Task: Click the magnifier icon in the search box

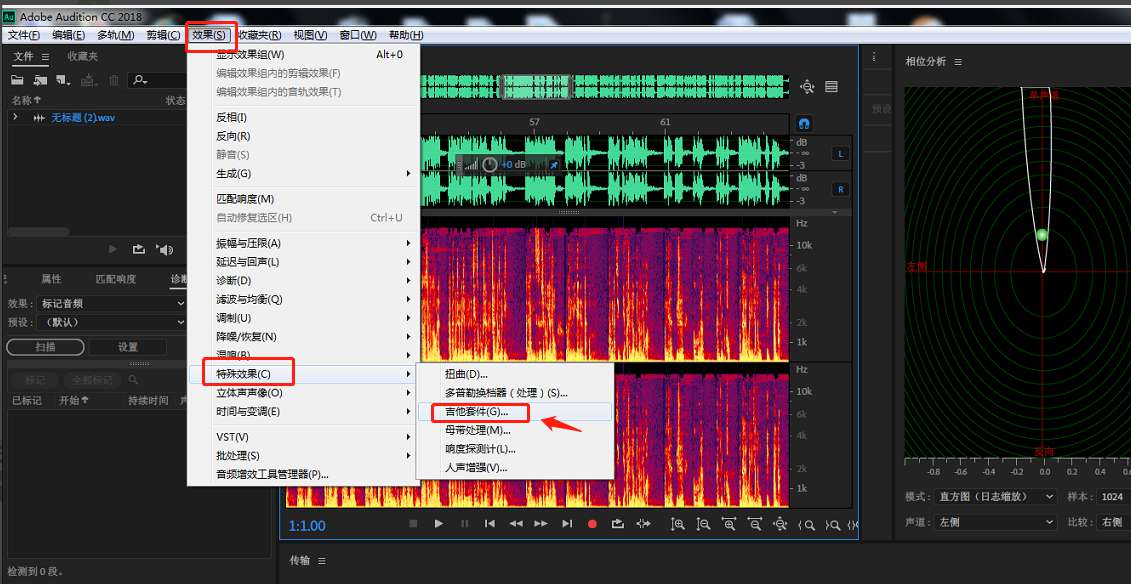Action: (x=140, y=79)
